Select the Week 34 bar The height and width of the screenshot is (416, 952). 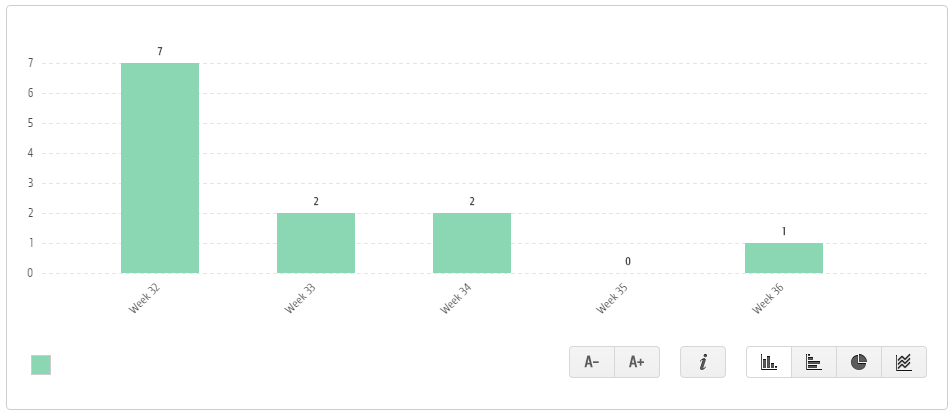(x=472, y=243)
